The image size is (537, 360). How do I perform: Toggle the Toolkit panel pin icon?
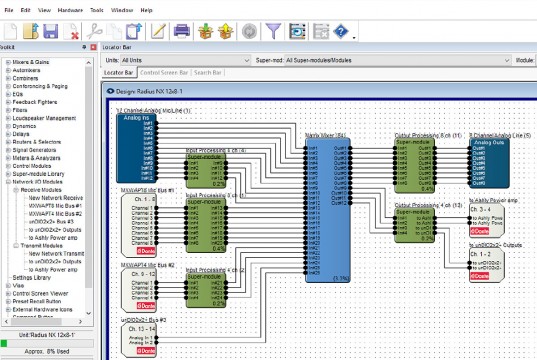[84, 47]
